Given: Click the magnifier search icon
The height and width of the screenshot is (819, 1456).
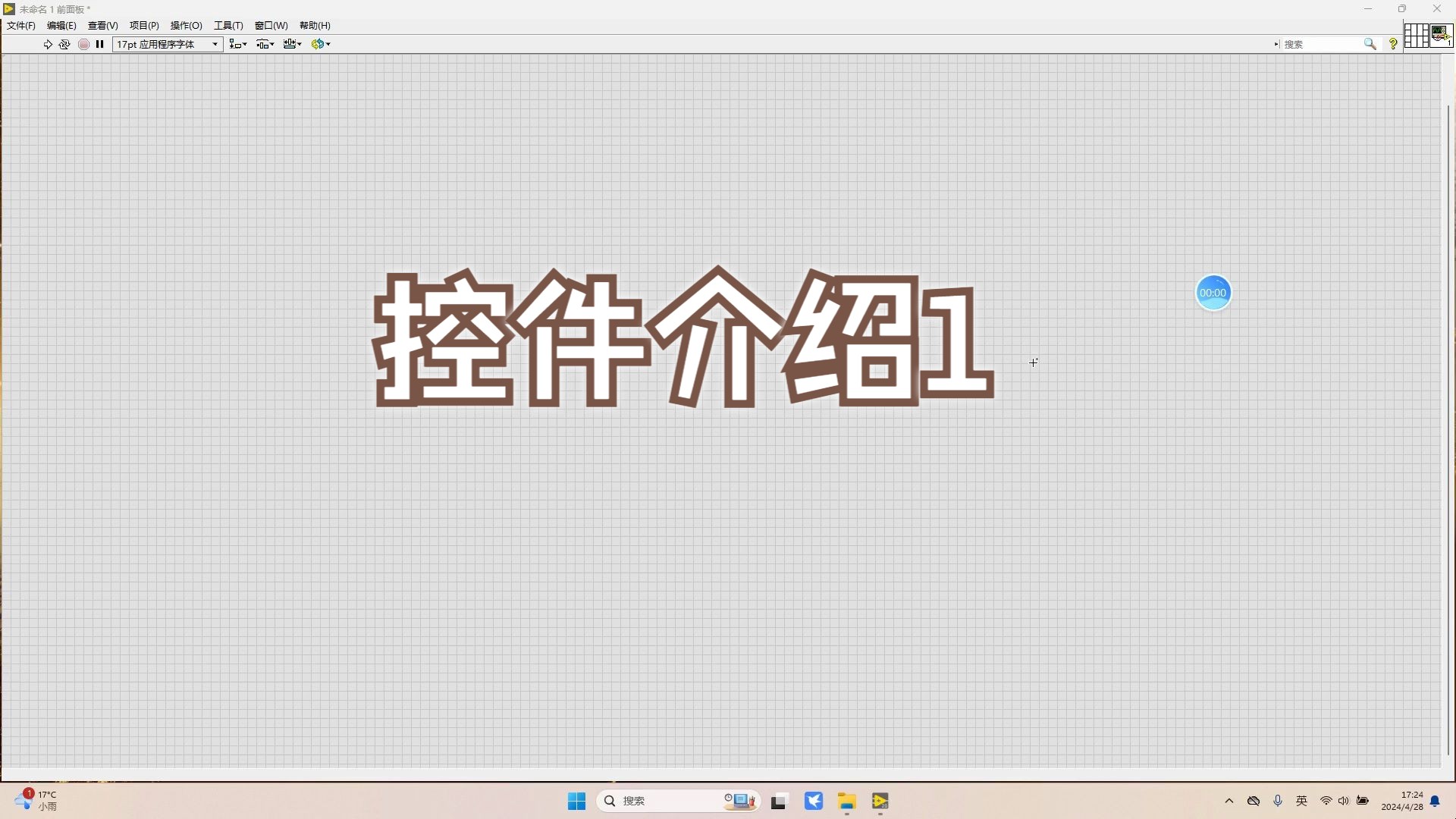Looking at the screenshot, I should [x=1370, y=44].
